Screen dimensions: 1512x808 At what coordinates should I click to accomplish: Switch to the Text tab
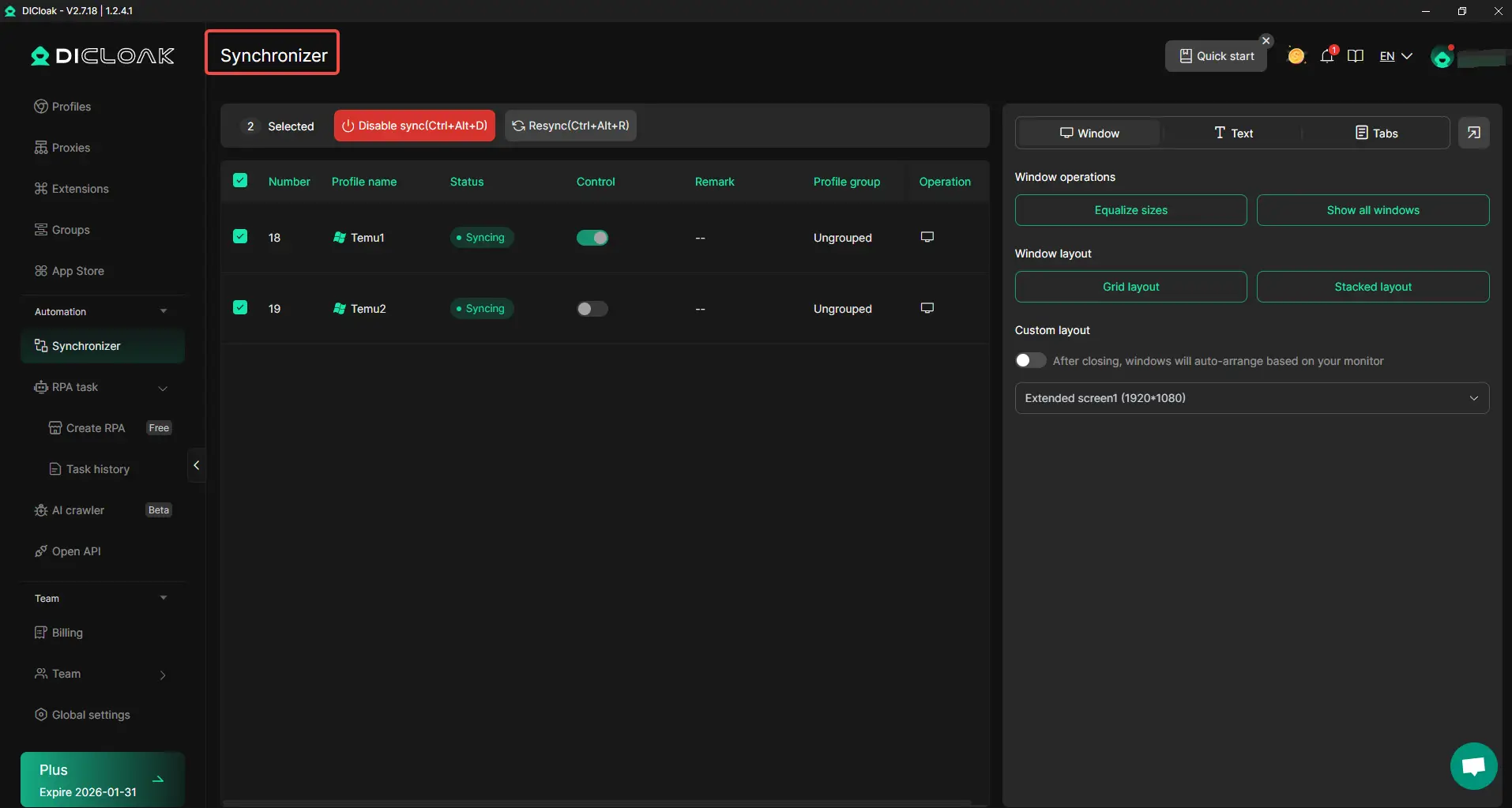pyautogui.click(x=1233, y=133)
